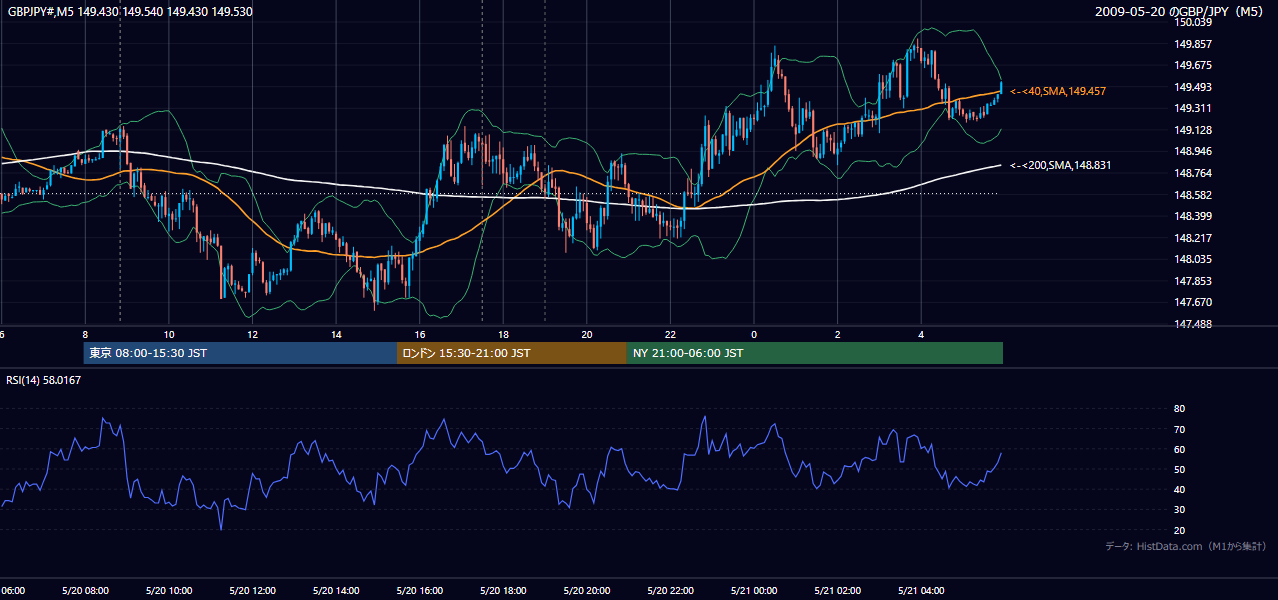Click the 149.493 price axis label
1278x600 pixels.
1193,87
